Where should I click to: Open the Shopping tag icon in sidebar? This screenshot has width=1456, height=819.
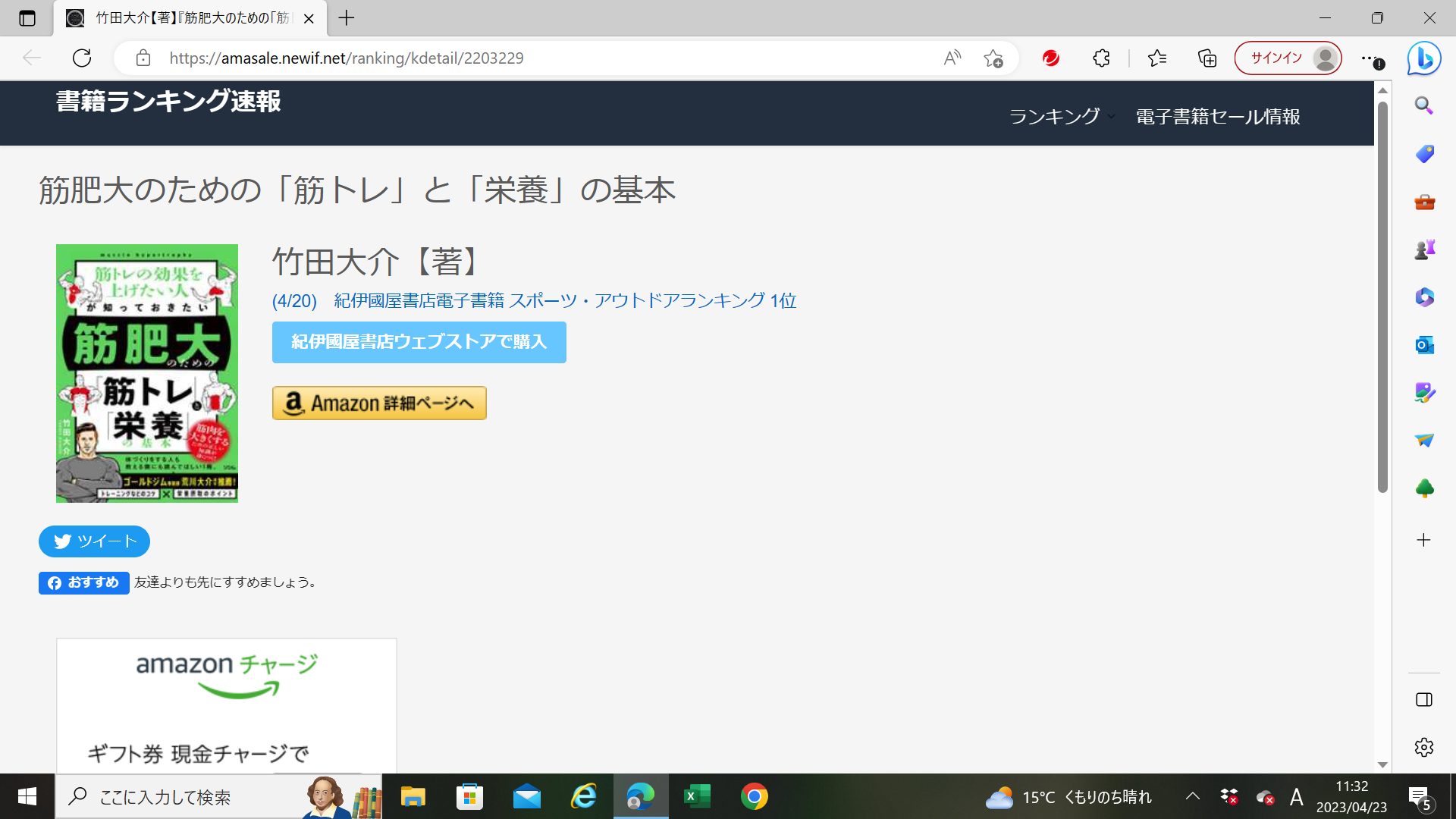(1423, 154)
